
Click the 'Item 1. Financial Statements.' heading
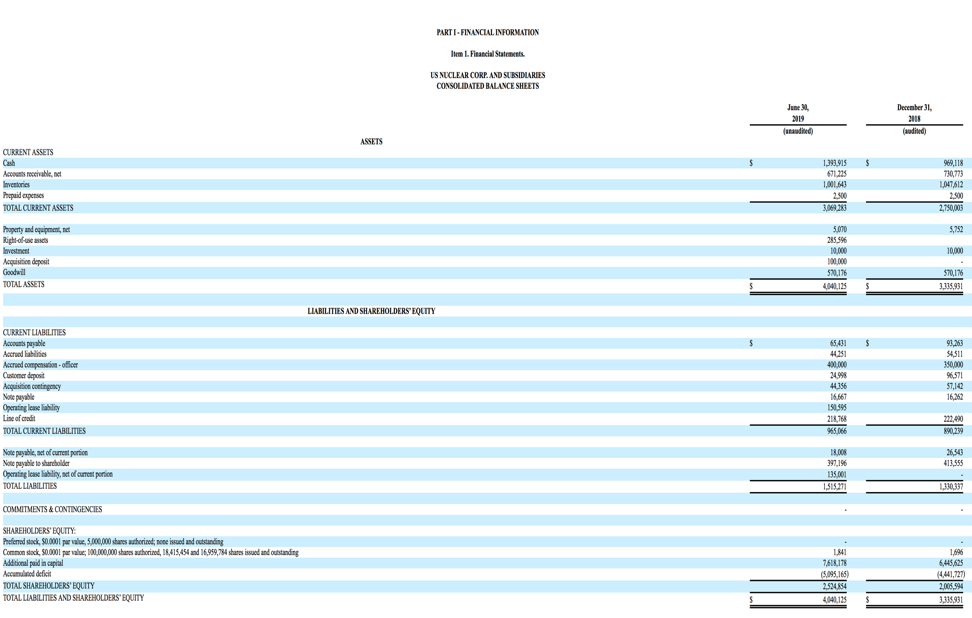point(487,54)
